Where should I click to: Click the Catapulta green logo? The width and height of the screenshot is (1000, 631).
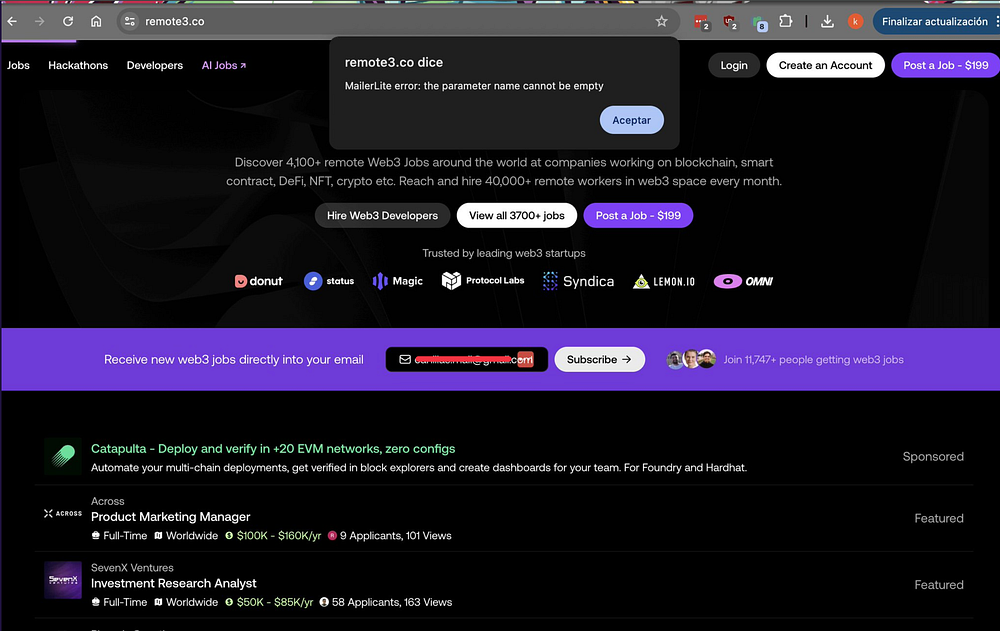point(63,457)
